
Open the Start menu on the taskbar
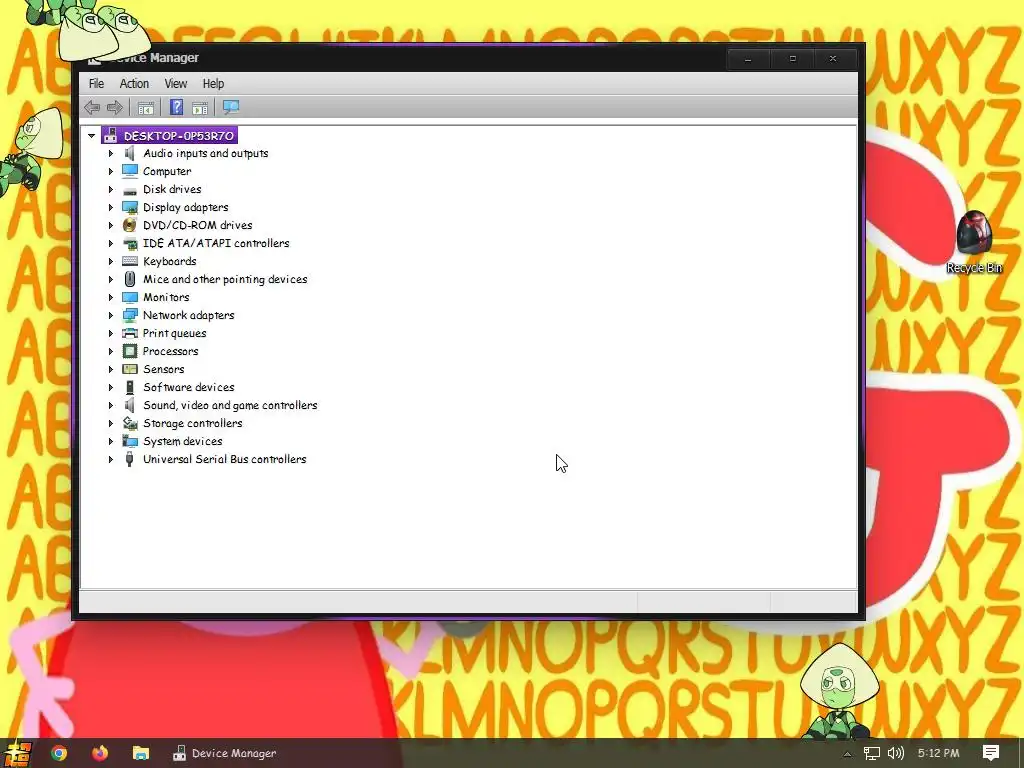pyautogui.click(x=16, y=753)
